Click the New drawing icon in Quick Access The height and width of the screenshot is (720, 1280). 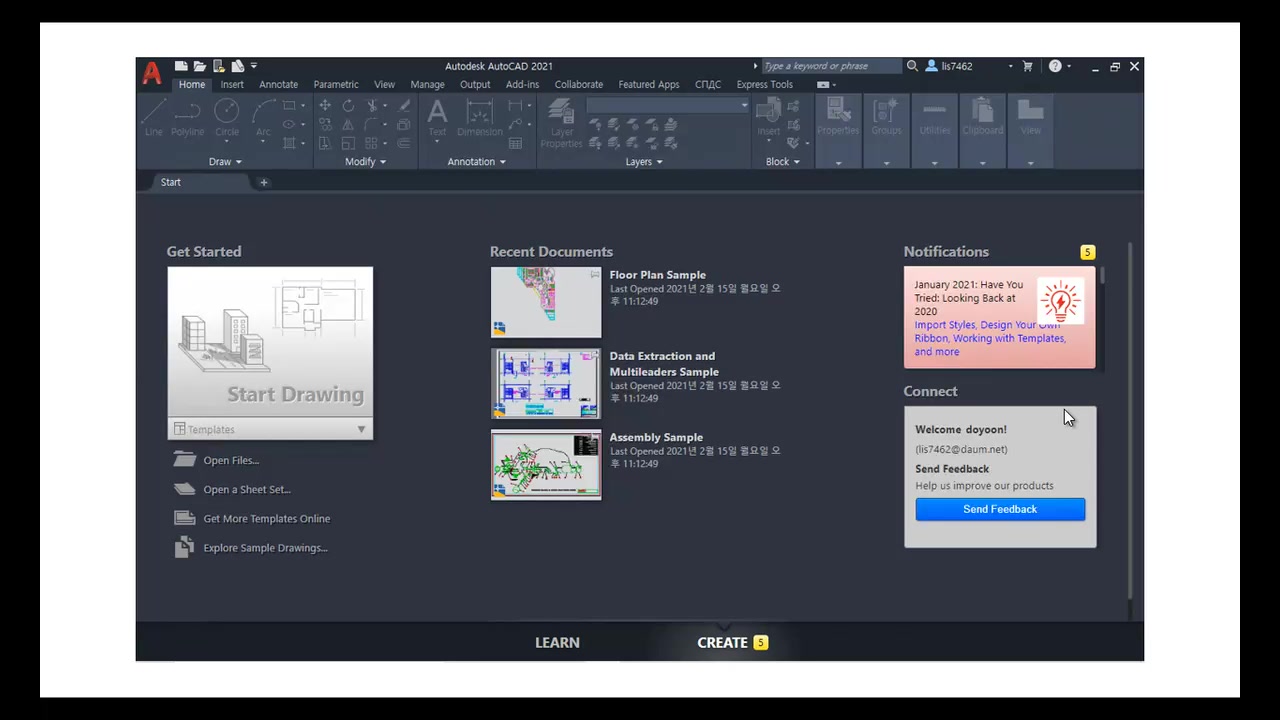pyautogui.click(x=181, y=66)
